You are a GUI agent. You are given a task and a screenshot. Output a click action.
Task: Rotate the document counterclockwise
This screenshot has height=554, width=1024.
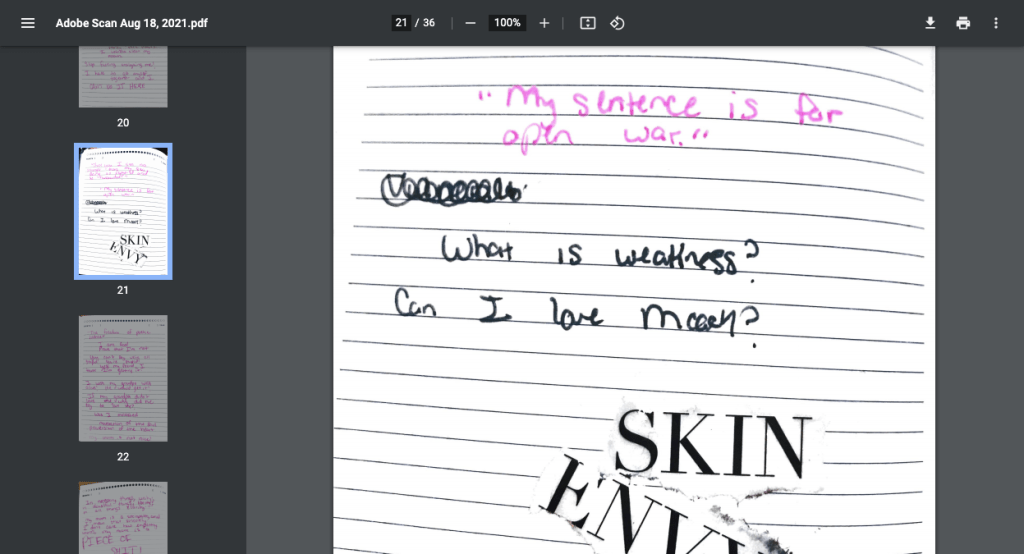point(617,23)
